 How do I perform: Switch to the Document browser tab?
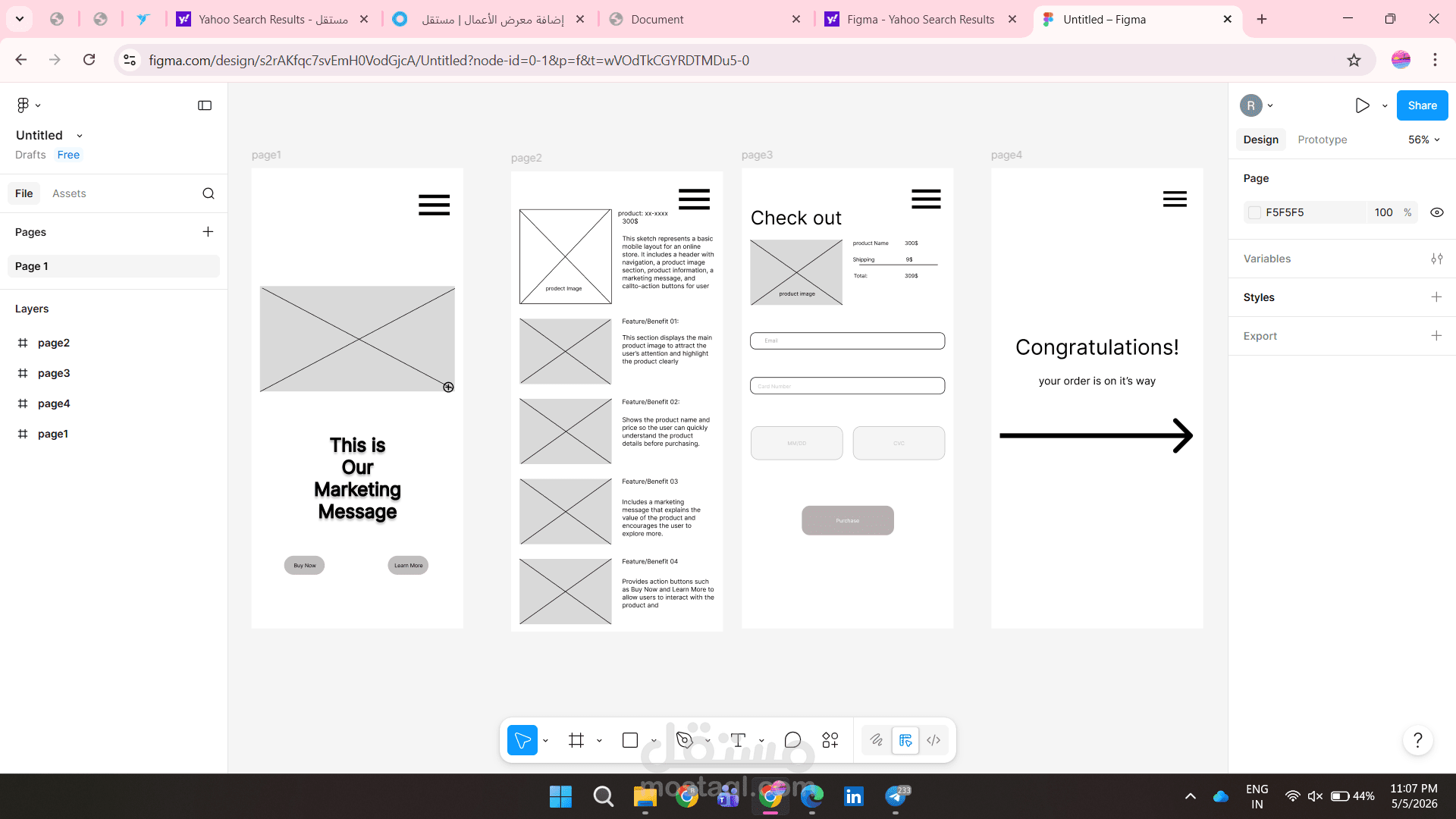click(705, 19)
